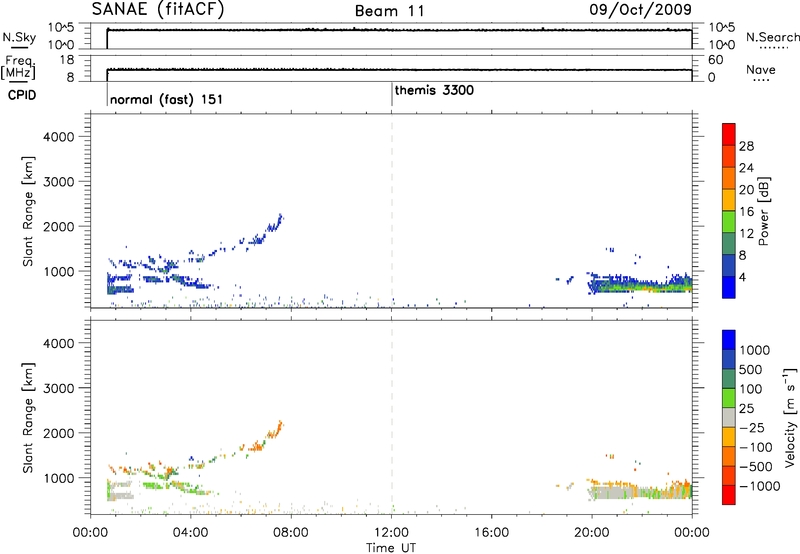Click the 'CPID' row label
The height and width of the screenshot is (554, 800).
22,95
